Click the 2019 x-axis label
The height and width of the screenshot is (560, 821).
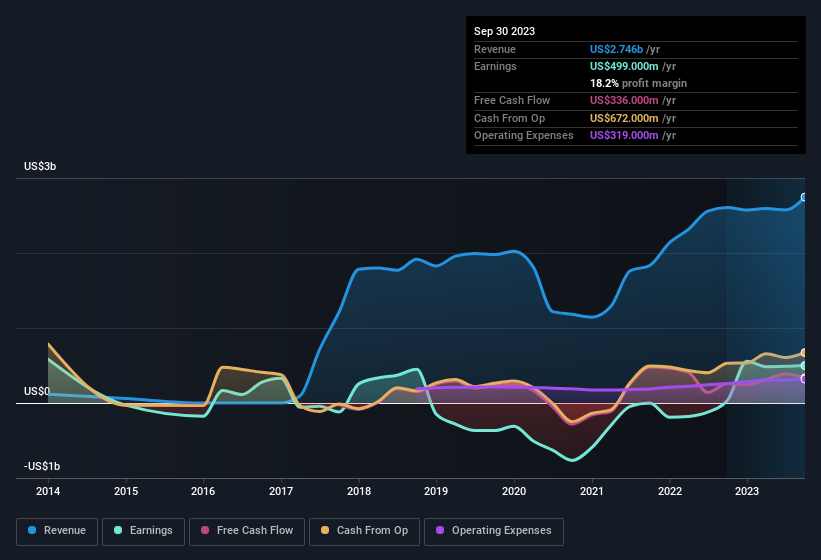[436, 491]
